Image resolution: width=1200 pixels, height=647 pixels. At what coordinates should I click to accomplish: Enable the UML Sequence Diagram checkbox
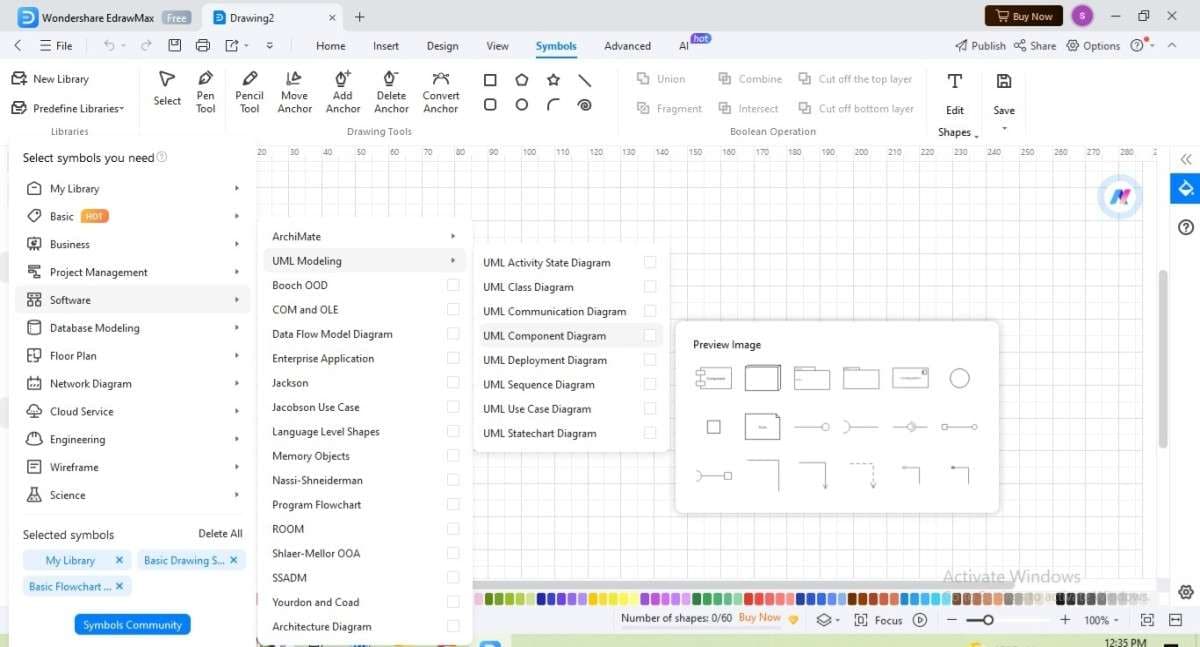(650, 384)
